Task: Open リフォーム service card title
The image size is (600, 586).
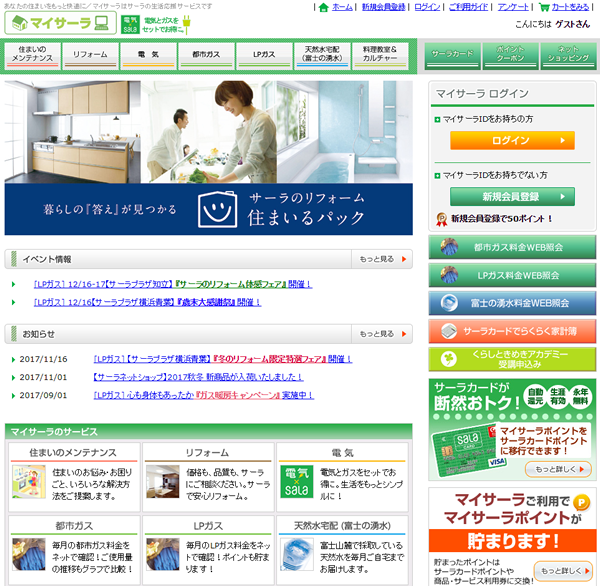Action: (x=207, y=452)
